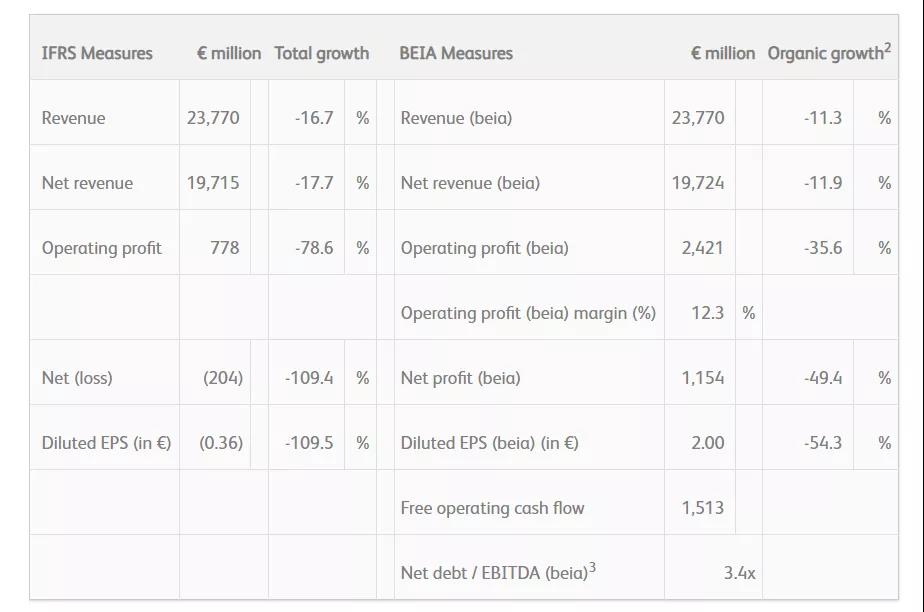Click the (0.36) diluted EPS value

(x=221, y=443)
